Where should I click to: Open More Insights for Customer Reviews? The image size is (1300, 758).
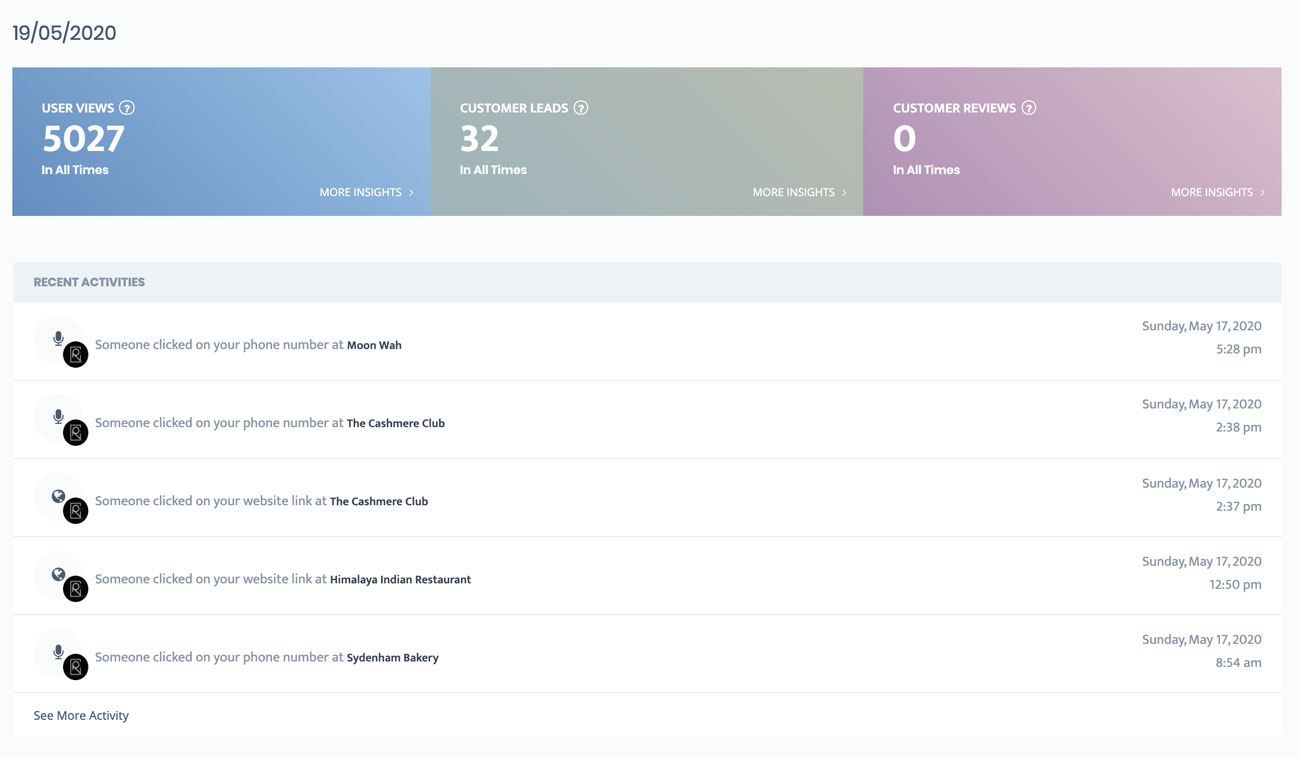(1217, 192)
